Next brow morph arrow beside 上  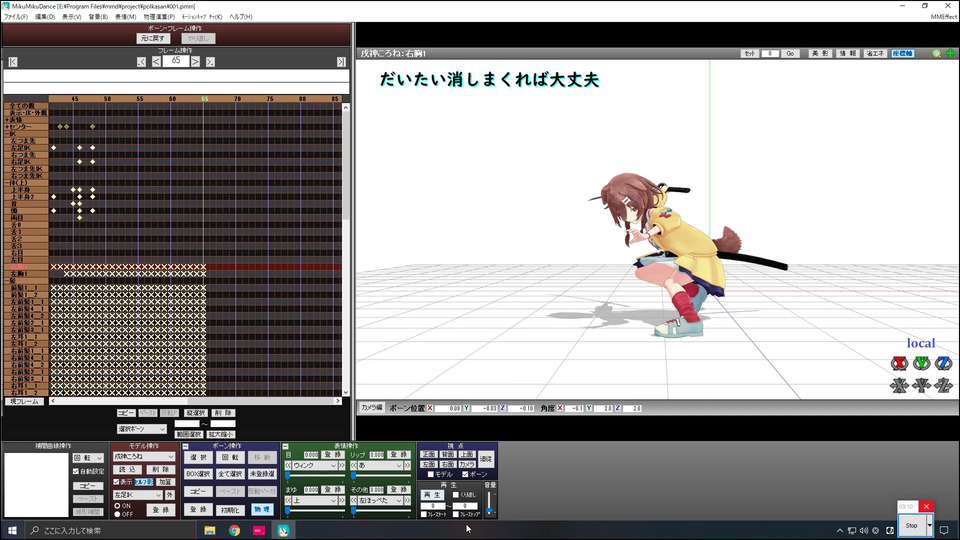342,501
